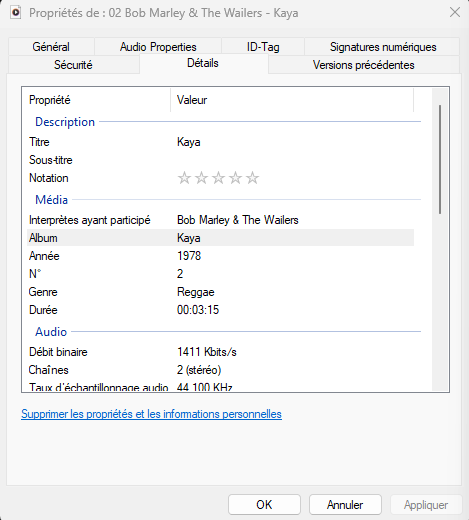Select the Chaînes property label
Viewport: 469px width, 520px height.
pos(49,370)
